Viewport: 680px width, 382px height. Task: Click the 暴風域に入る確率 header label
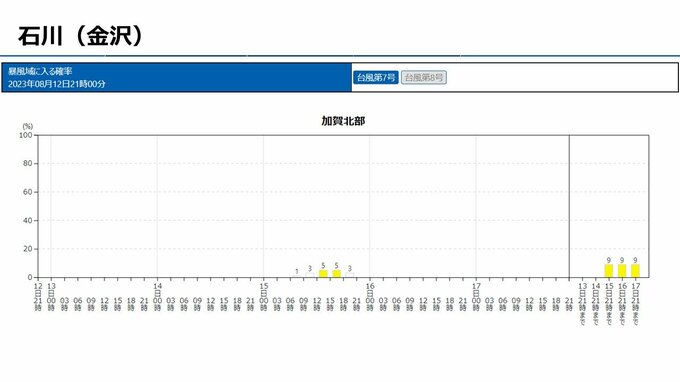click(40, 71)
